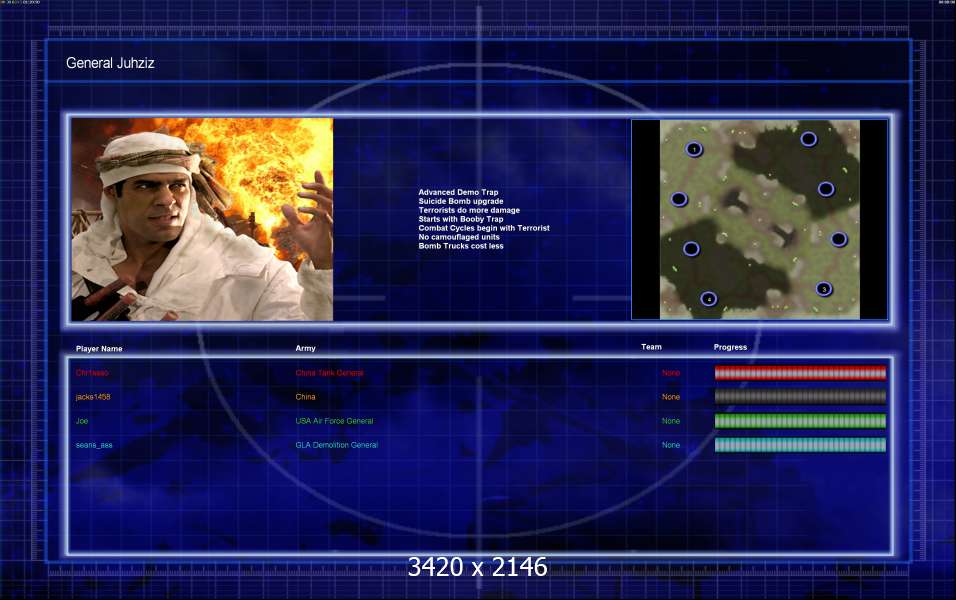The image size is (956, 600).
Task: Select player name seans_ass
Action: pos(94,445)
